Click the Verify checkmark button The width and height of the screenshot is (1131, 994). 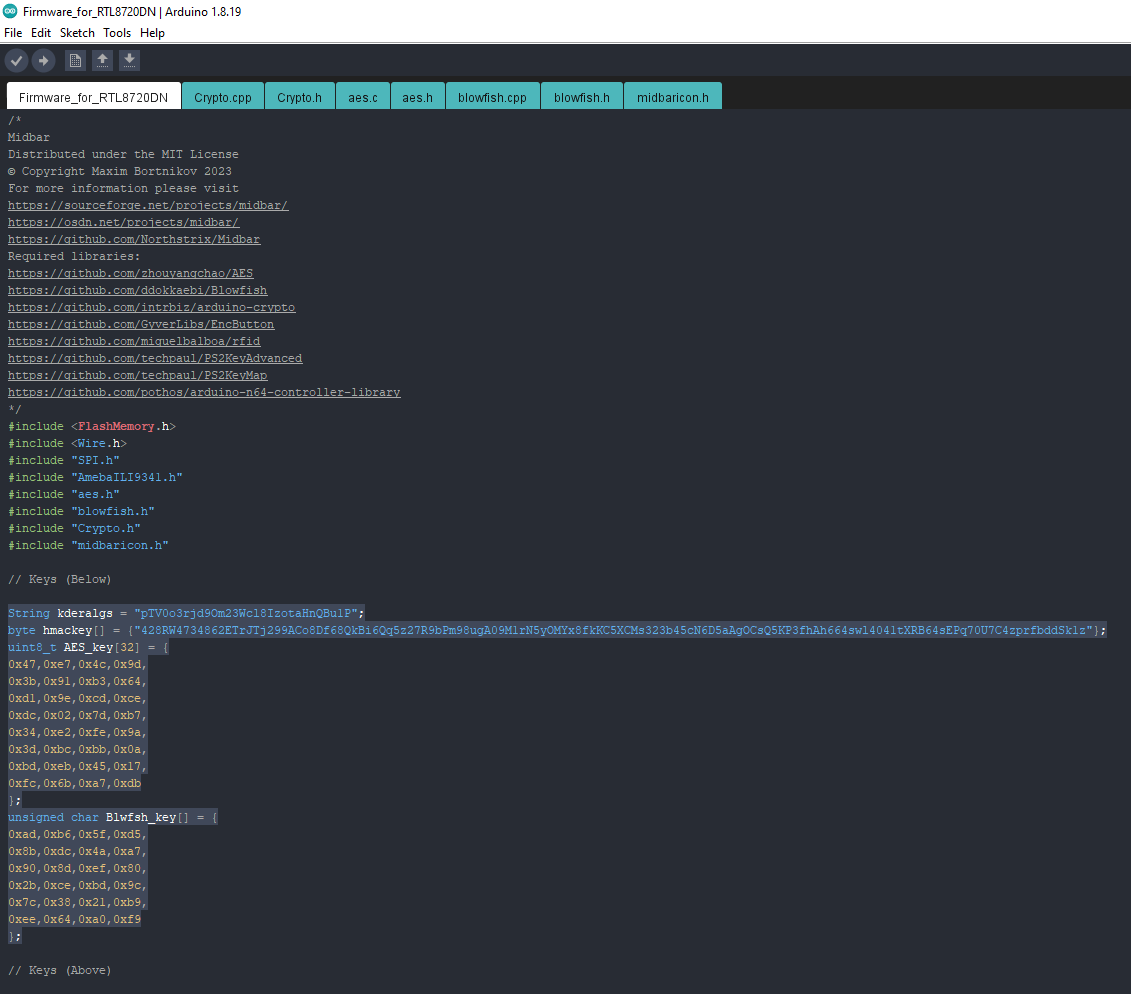point(17,61)
